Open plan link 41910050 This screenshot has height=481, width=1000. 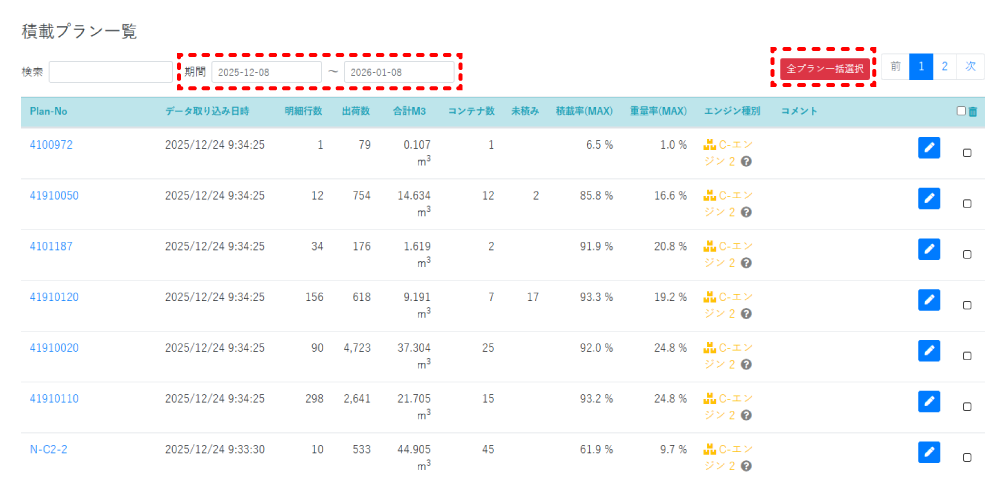point(54,195)
